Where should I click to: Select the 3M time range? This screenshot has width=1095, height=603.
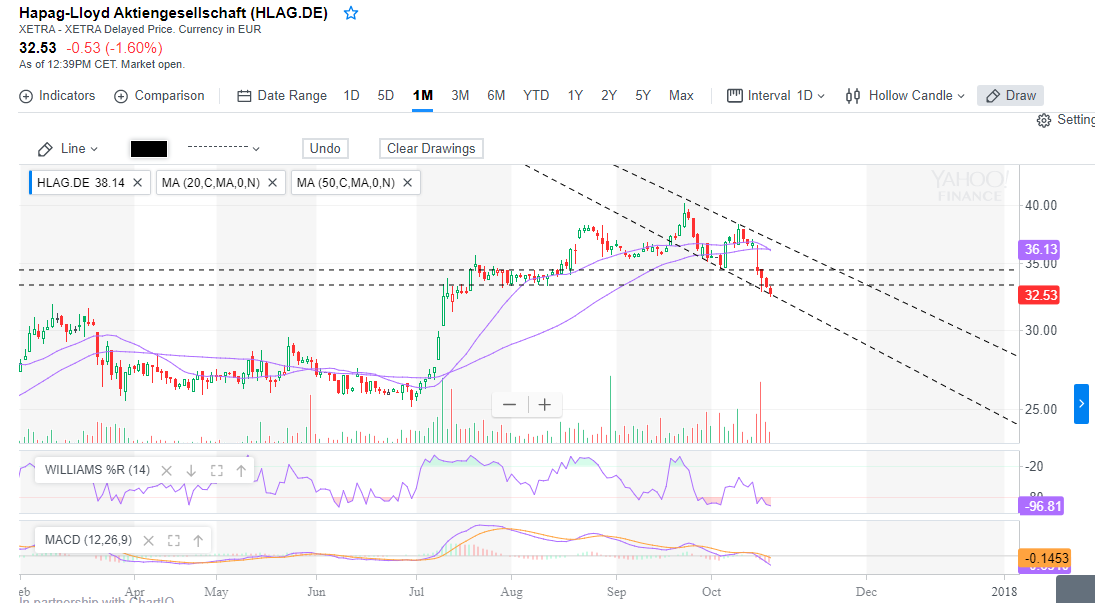click(460, 96)
